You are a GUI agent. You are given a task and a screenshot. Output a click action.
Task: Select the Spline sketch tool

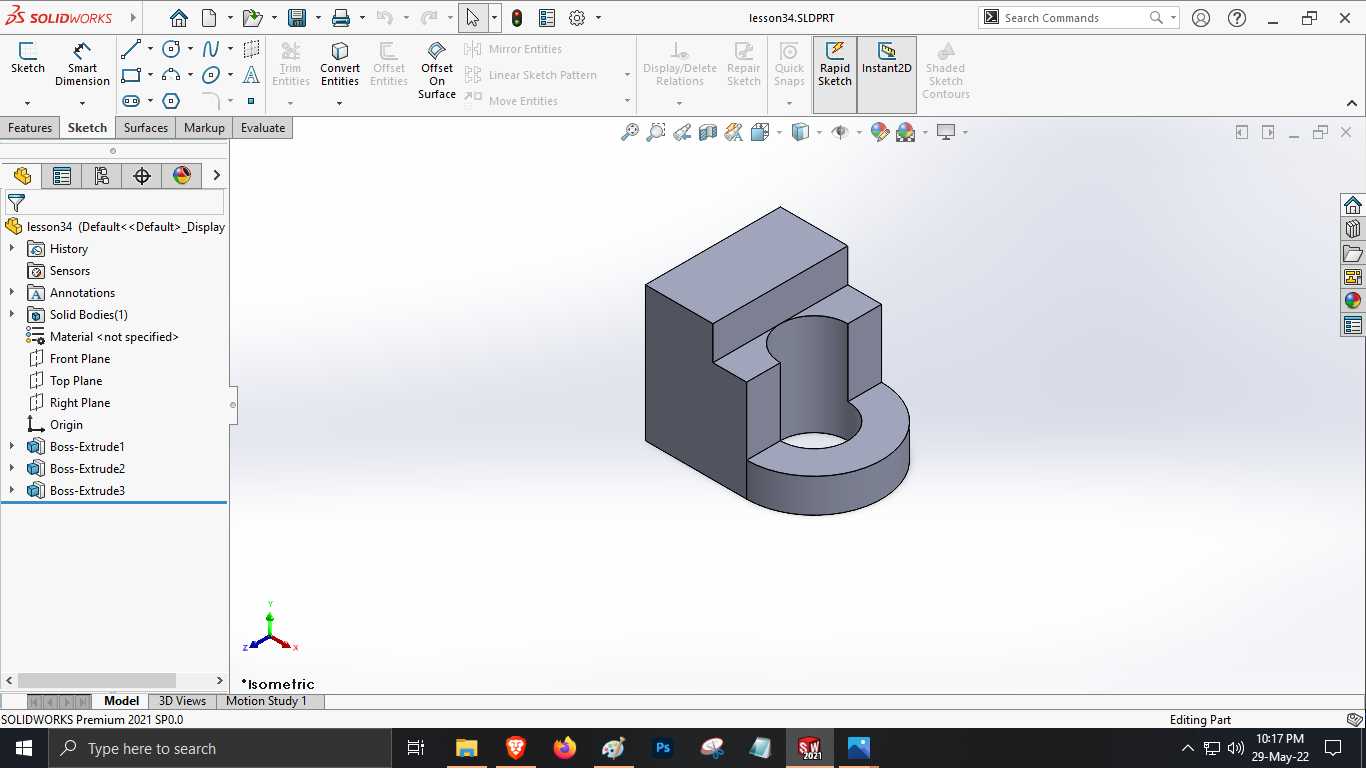tap(211, 49)
